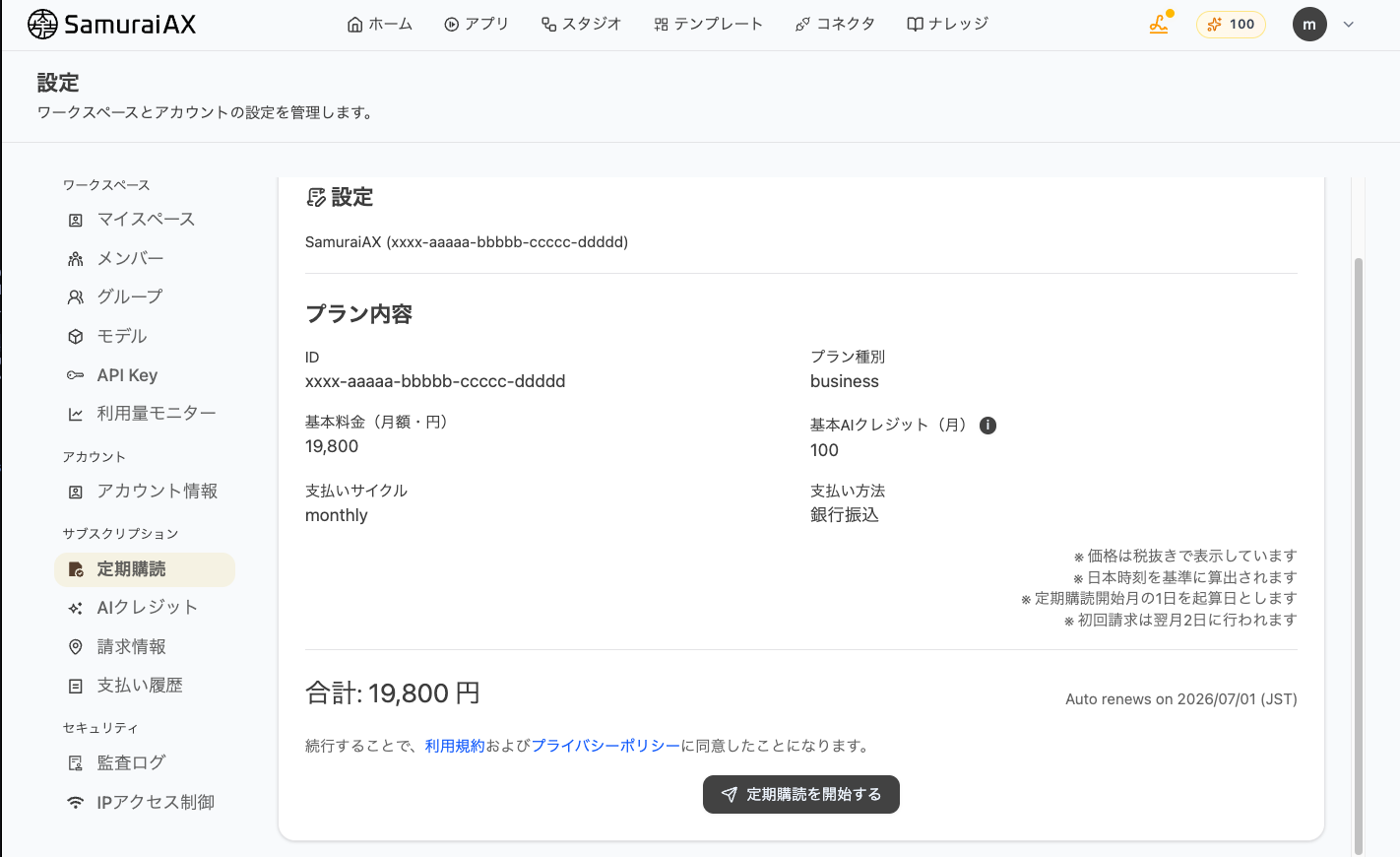Go to ホーム in top navigation
The image size is (1400, 857).
click(x=380, y=24)
